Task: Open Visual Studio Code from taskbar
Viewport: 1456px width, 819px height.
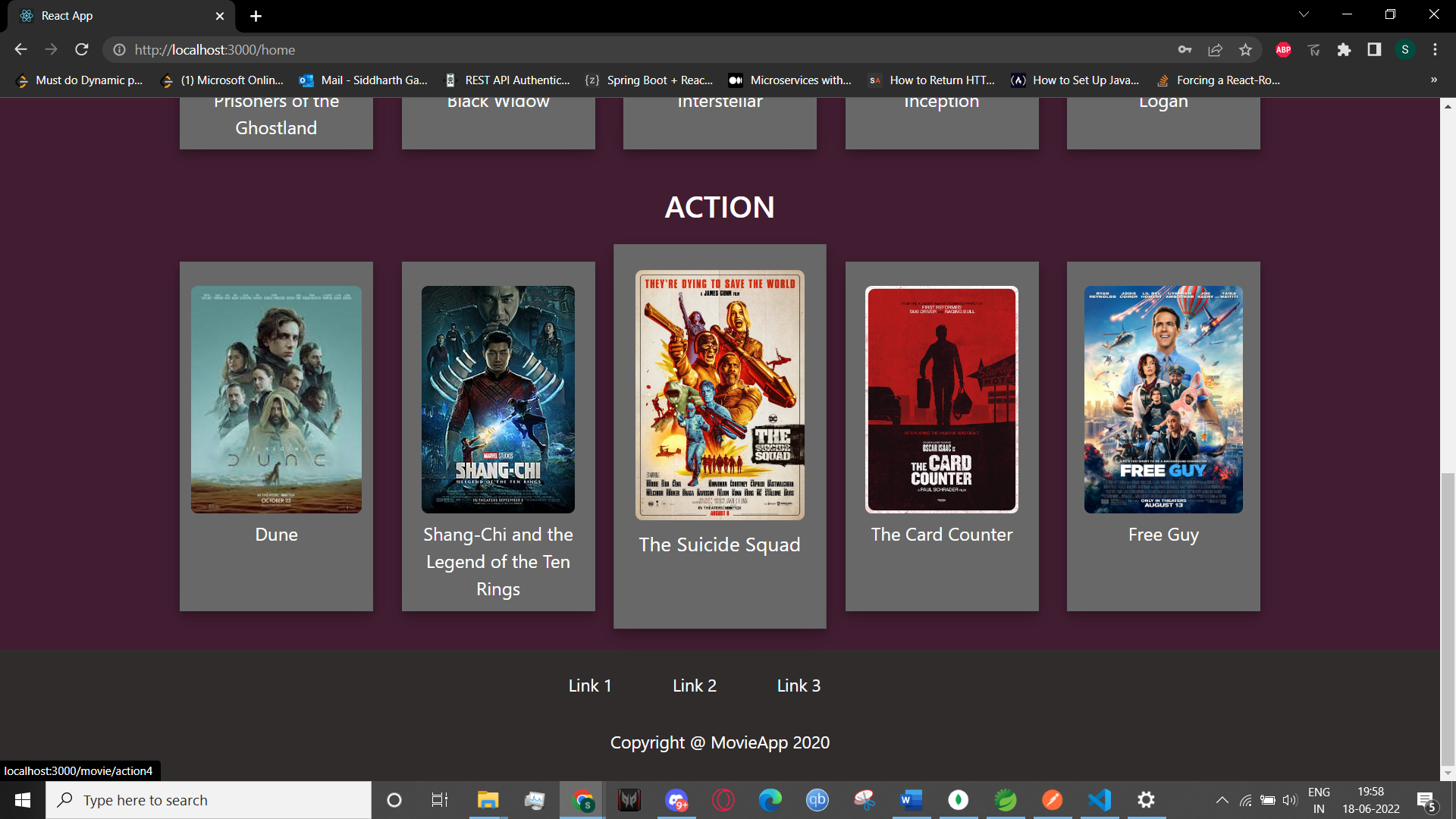Action: click(x=1100, y=800)
